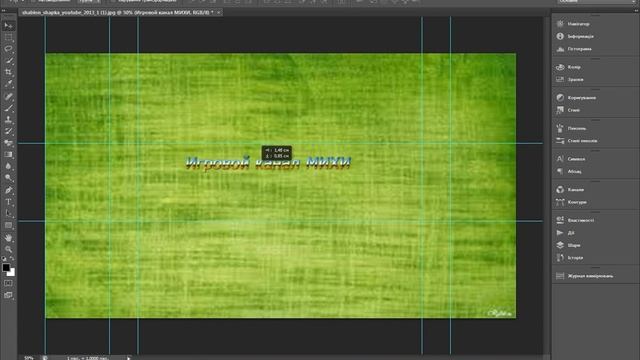
Task: Open the background color picker
Action: coord(12,273)
